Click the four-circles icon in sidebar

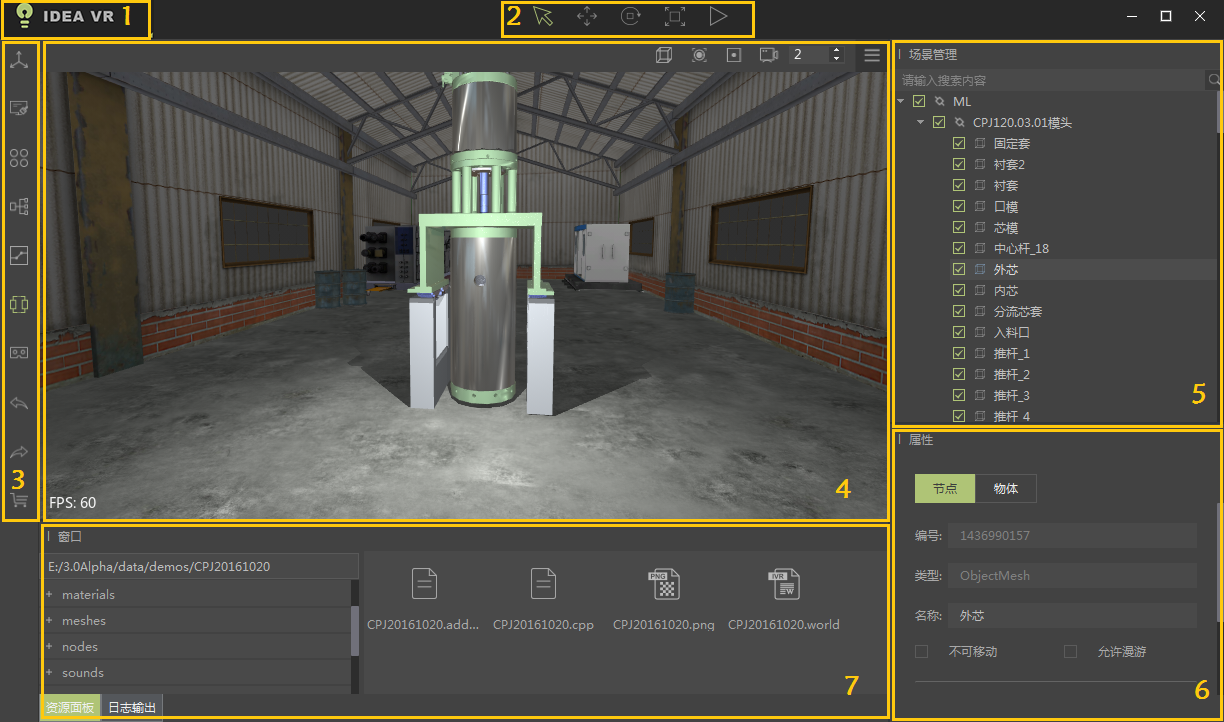19,157
